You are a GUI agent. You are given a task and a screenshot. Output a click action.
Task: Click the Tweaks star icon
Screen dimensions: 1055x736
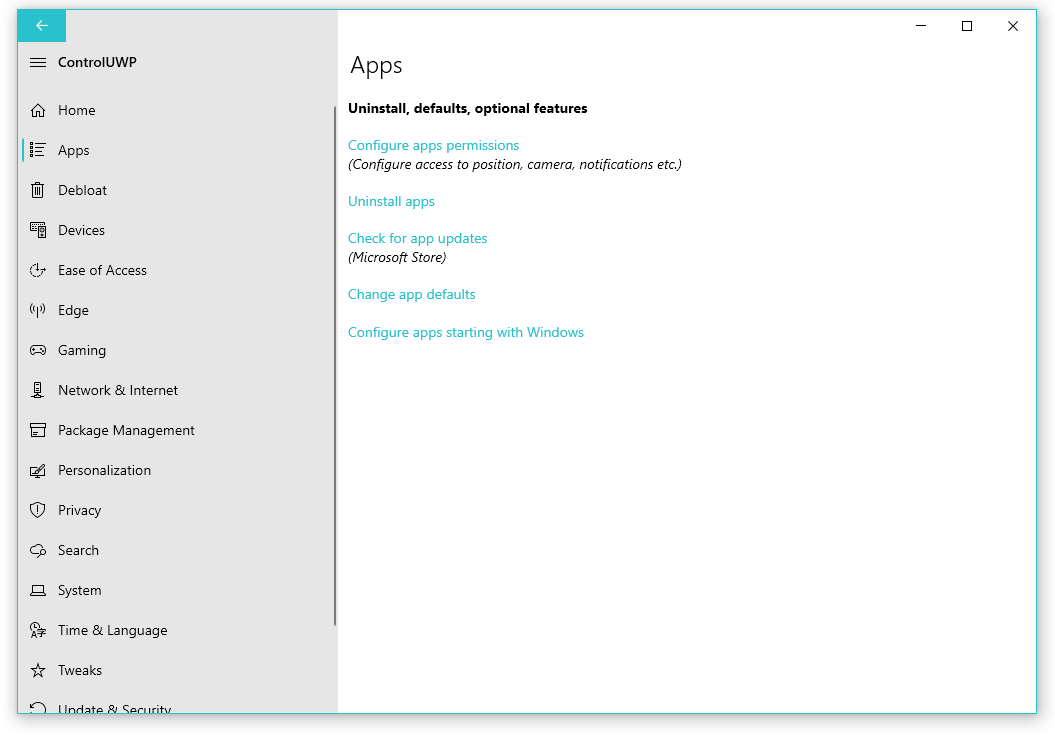[38, 671]
